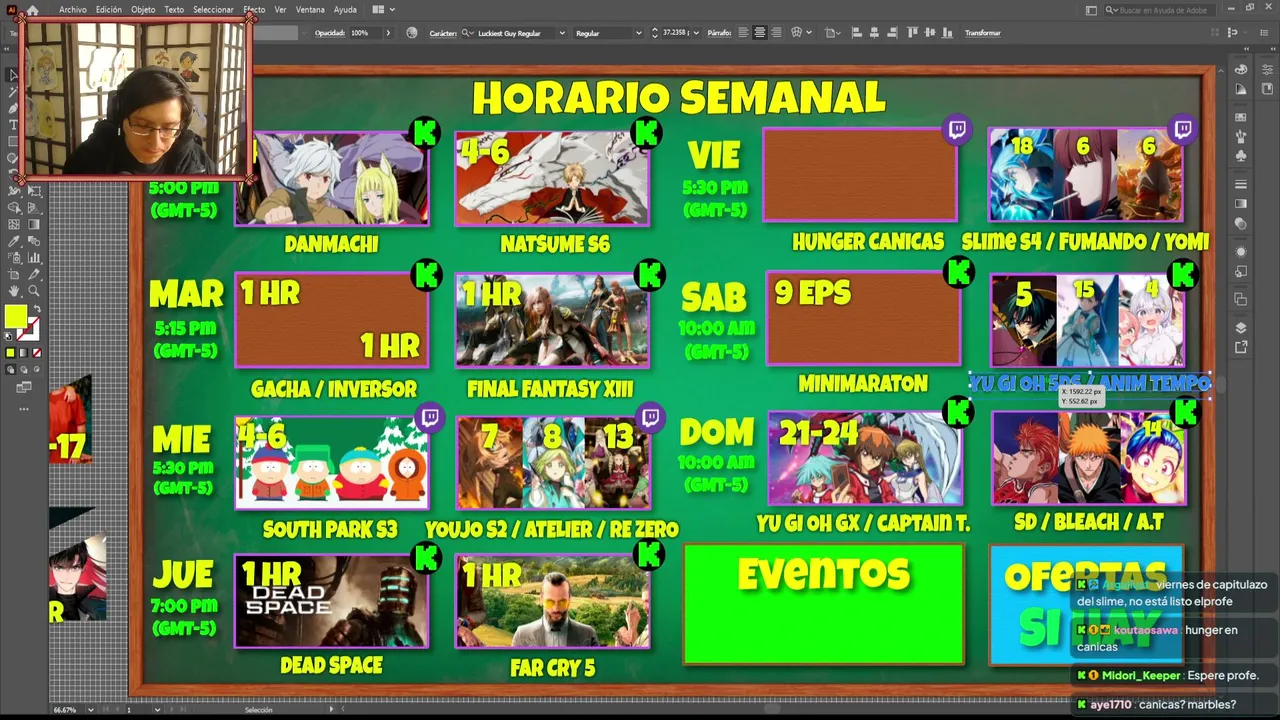This screenshot has width=1280, height=720.
Task: Reset to default fill and stroke
Action: [x=10, y=336]
